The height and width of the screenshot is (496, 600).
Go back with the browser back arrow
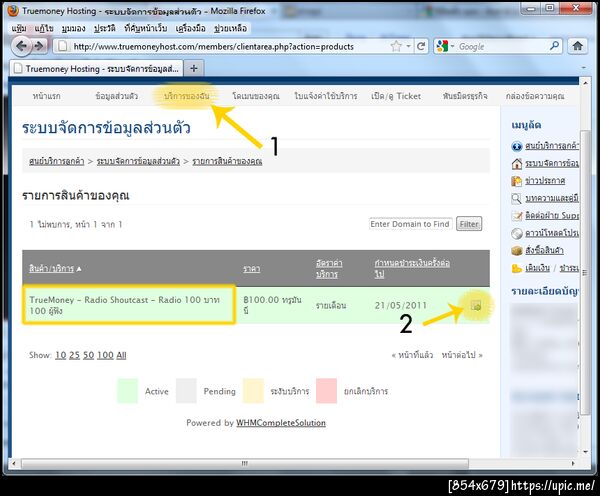[21, 46]
